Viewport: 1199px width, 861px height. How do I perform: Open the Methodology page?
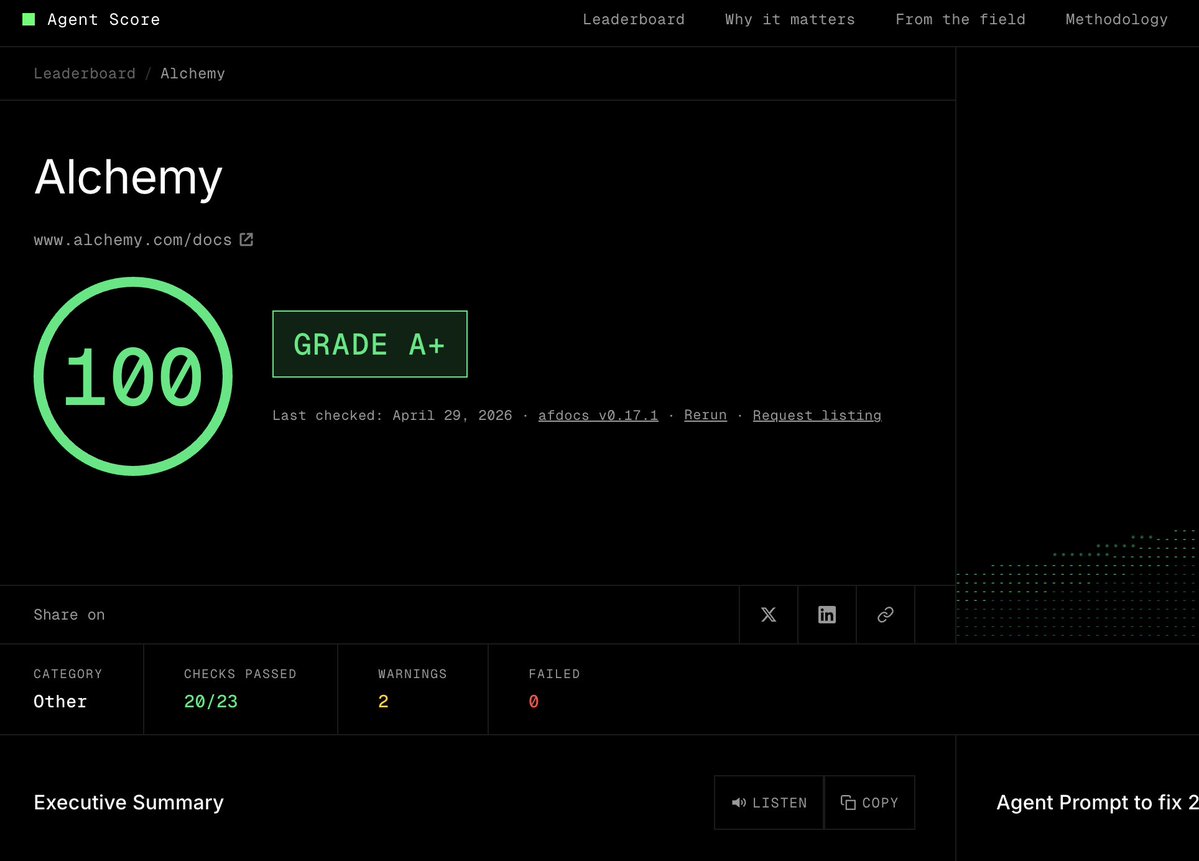(x=1116, y=19)
